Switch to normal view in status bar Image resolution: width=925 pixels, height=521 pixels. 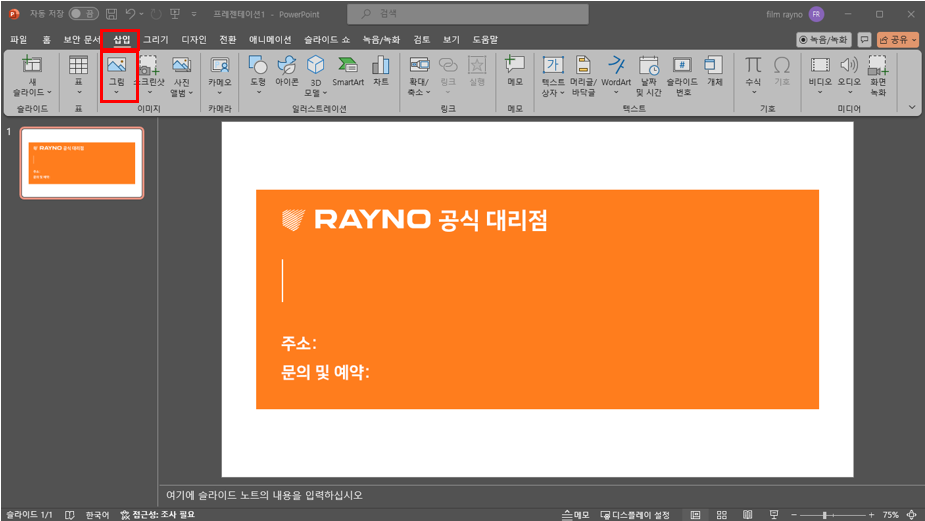pos(696,515)
